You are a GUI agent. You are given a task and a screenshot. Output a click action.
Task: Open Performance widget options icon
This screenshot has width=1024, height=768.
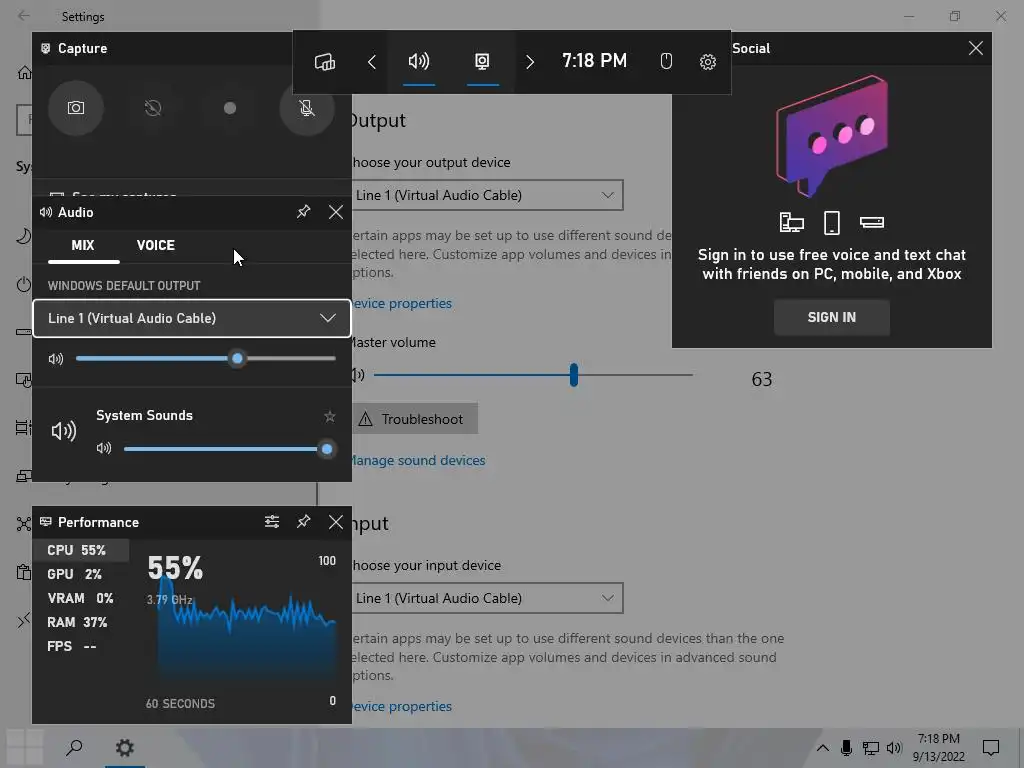(x=272, y=522)
